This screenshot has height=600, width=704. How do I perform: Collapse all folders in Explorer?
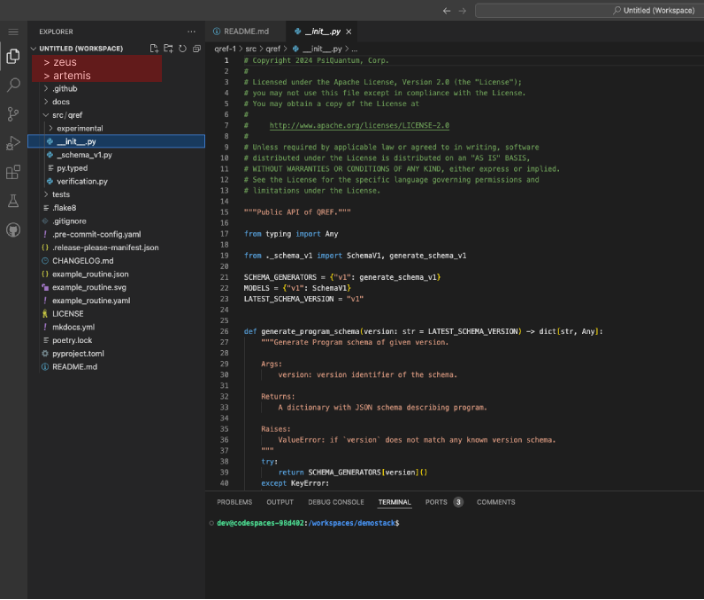pos(197,49)
